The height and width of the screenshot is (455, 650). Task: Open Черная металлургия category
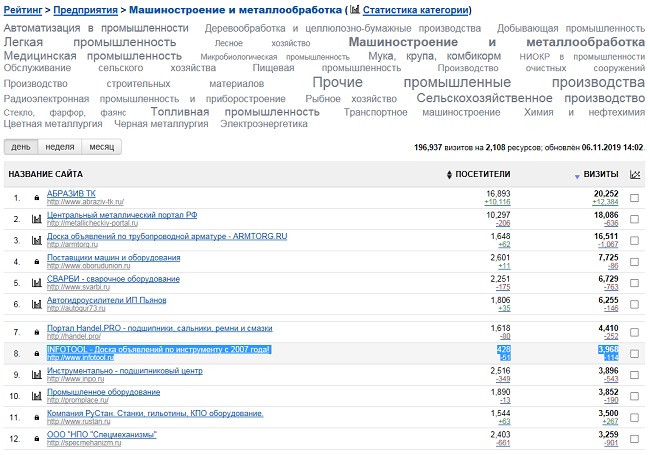pyautogui.click(x=161, y=124)
